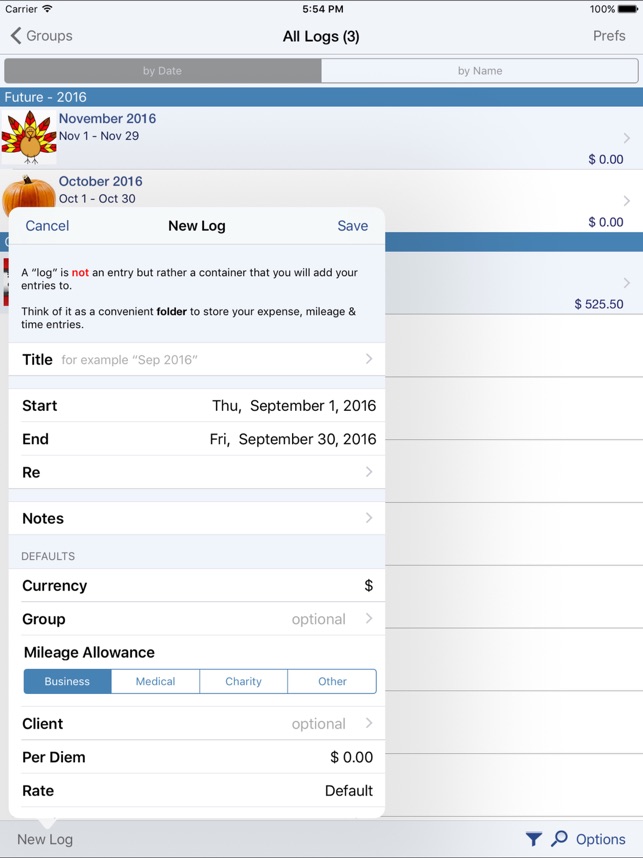
Task: Save the new log
Action: point(352,226)
